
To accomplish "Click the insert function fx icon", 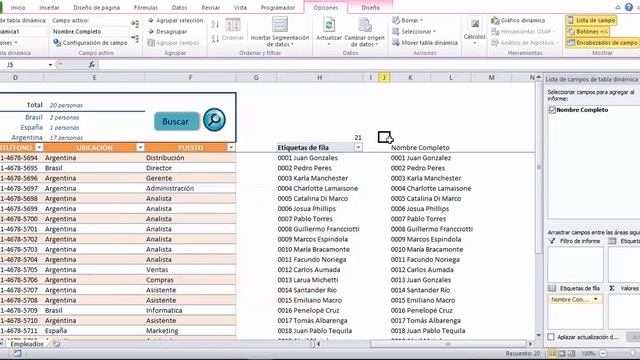I will 91,64.
